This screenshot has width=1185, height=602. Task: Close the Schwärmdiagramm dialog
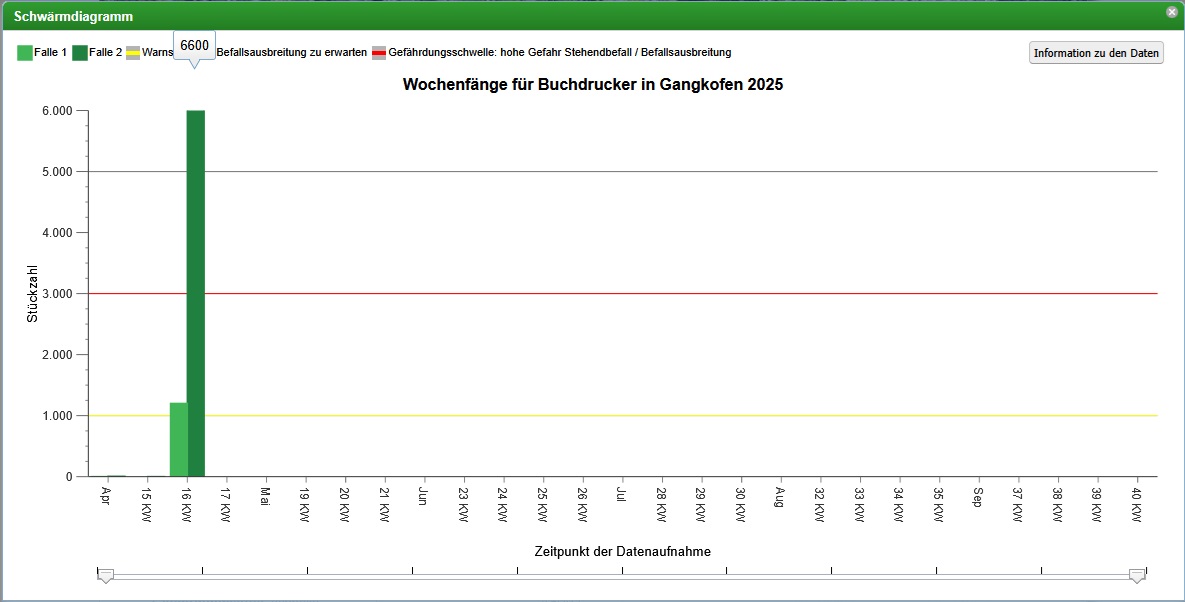pos(1171,12)
